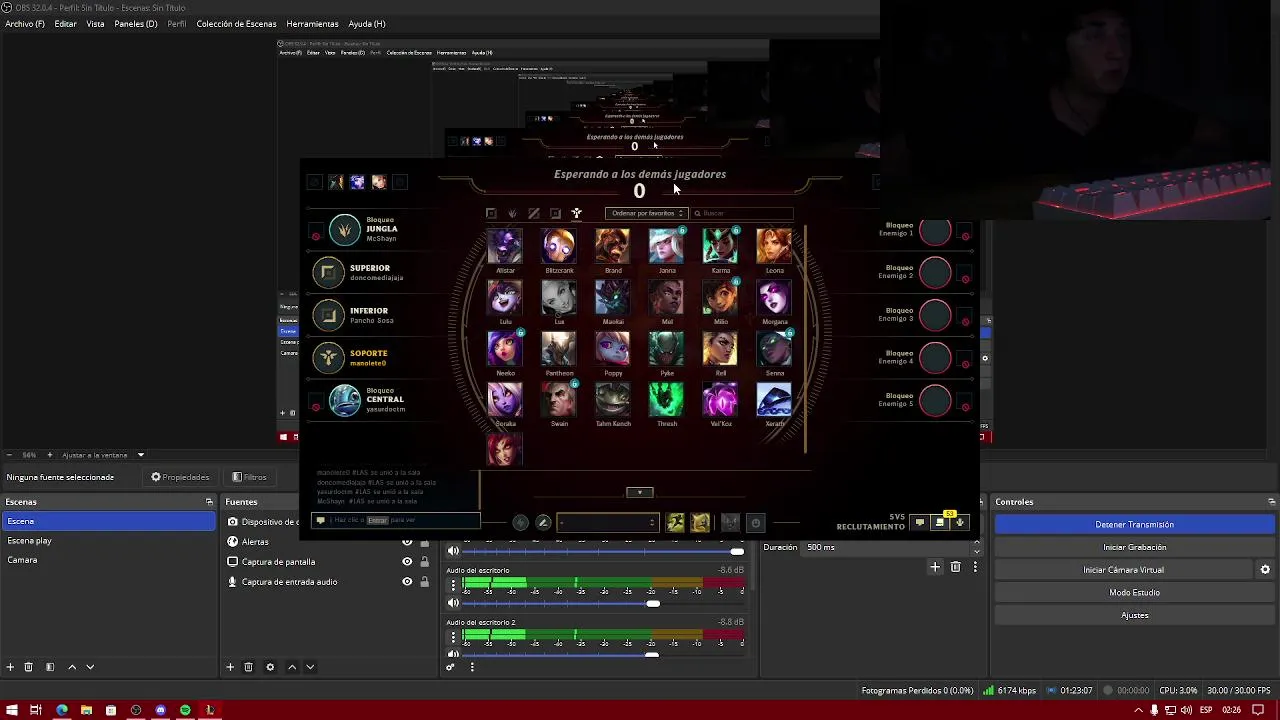
Task: Open Archivo menu
Action: pos(25,23)
